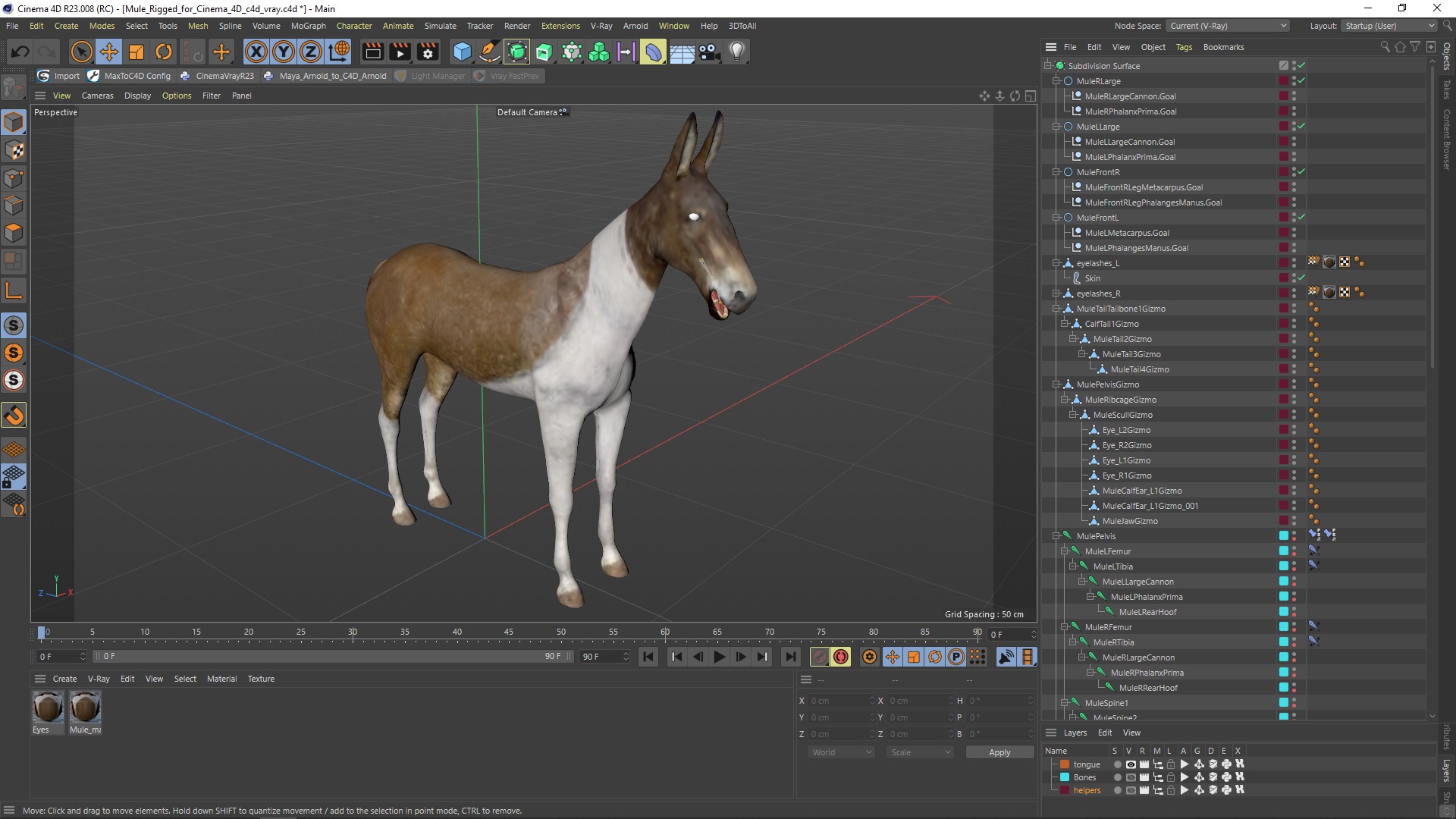Open the Character menu
This screenshot has width=1456, height=819.
(x=354, y=26)
